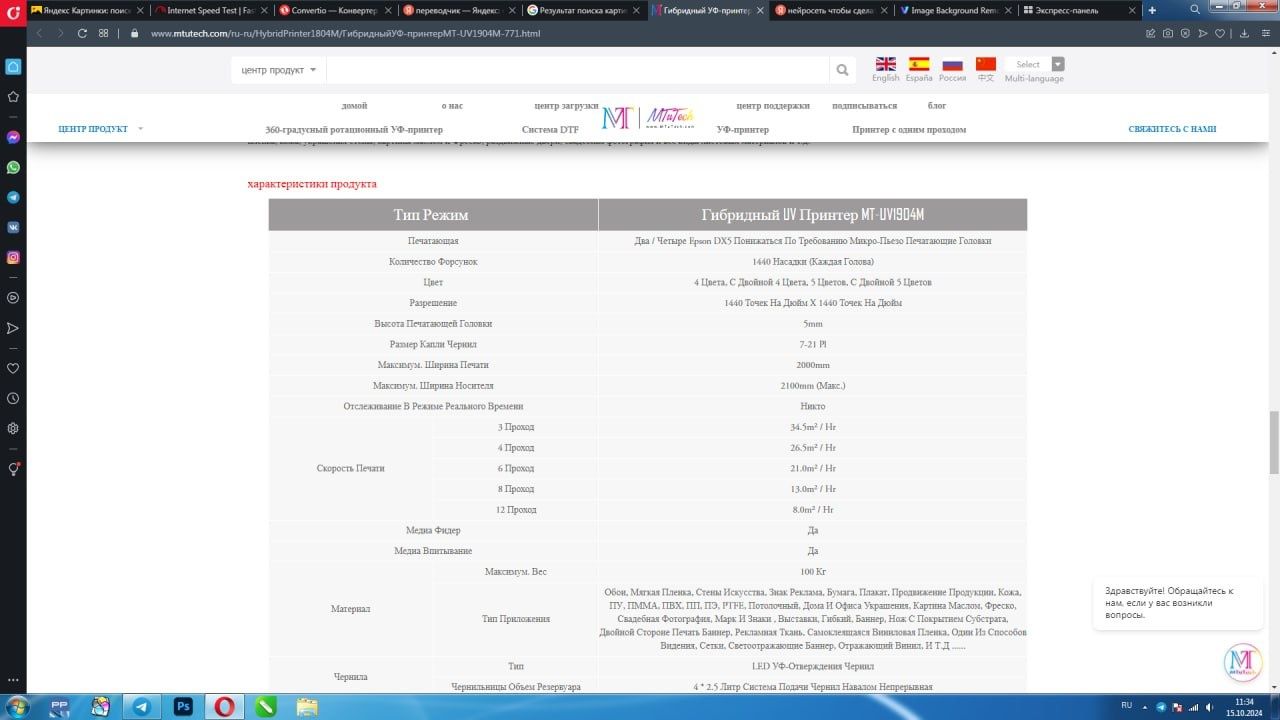Open Facebook Messenger in sidebar
The width and height of the screenshot is (1280, 720).
point(13,137)
